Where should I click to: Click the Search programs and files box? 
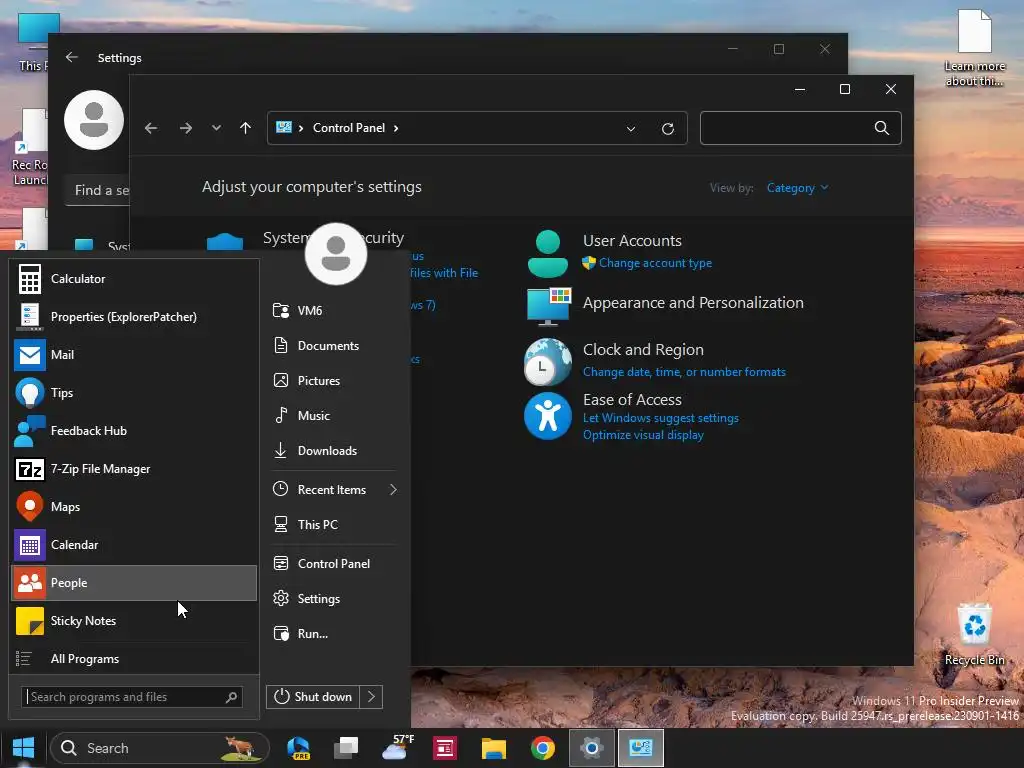tap(132, 697)
